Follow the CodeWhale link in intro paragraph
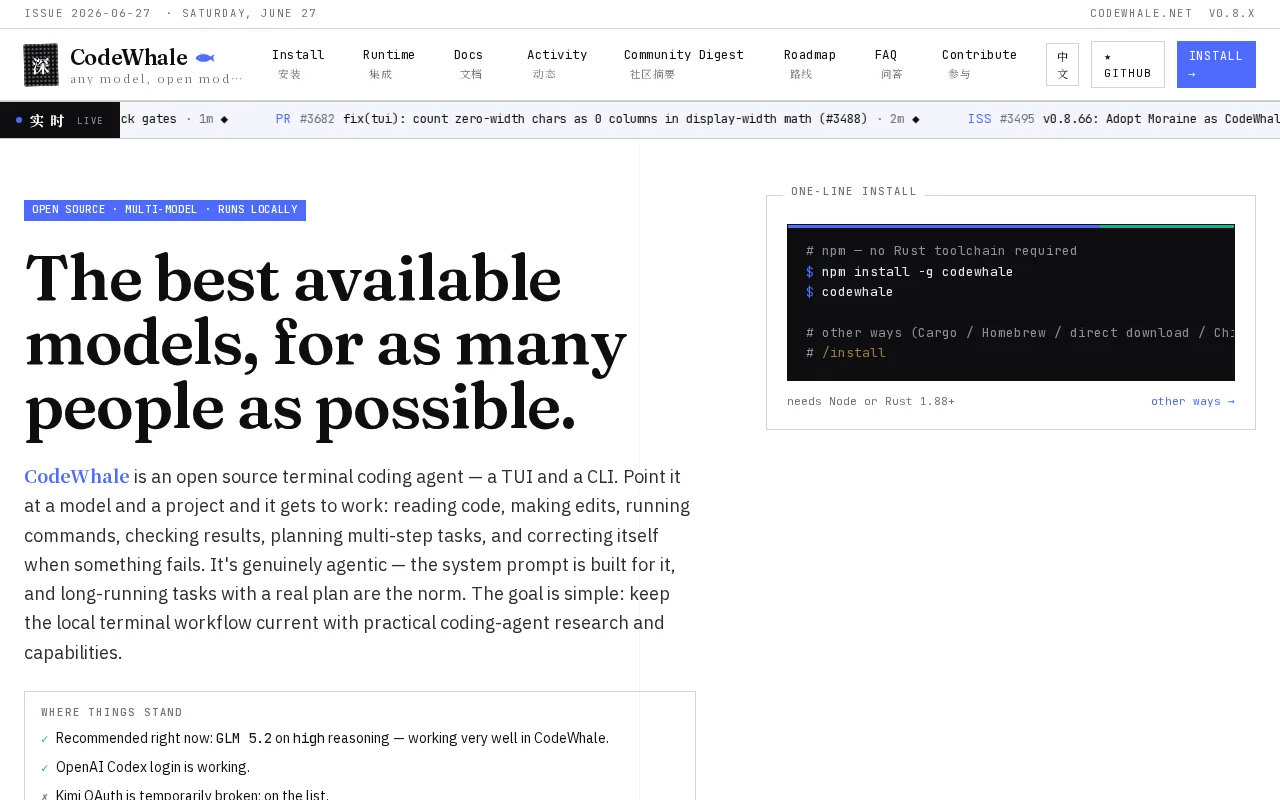The width and height of the screenshot is (1280, 800). pos(77,477)
